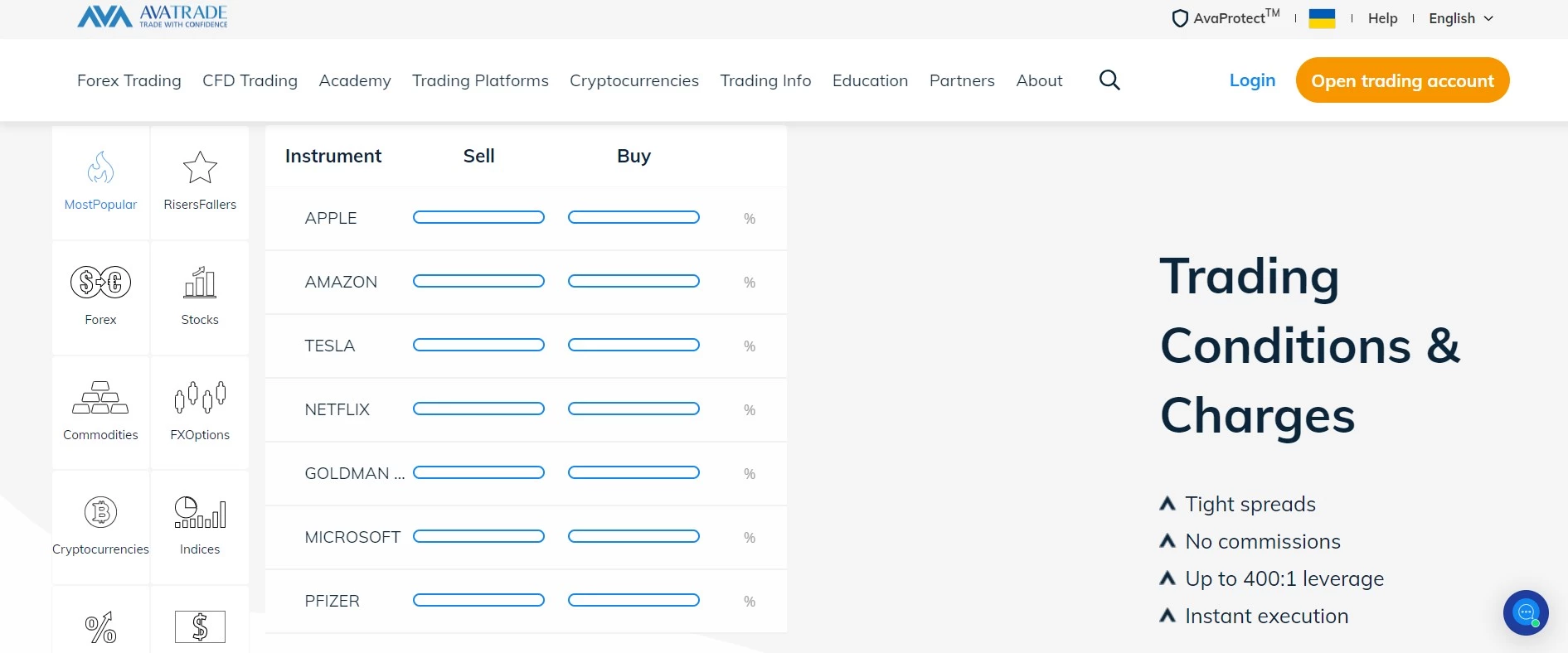Screen dimensions: 1568x653
Task: Open About menu
Action: pos(1039,80)
